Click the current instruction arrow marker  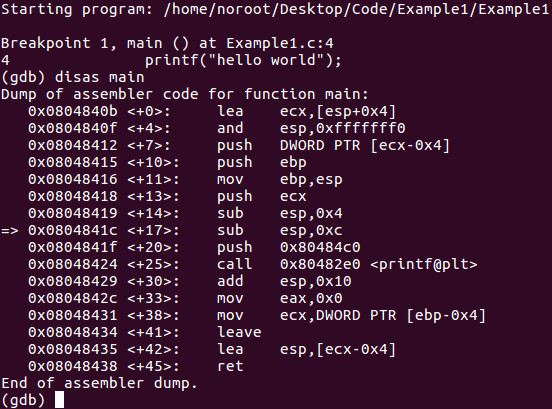pos(10,231)
